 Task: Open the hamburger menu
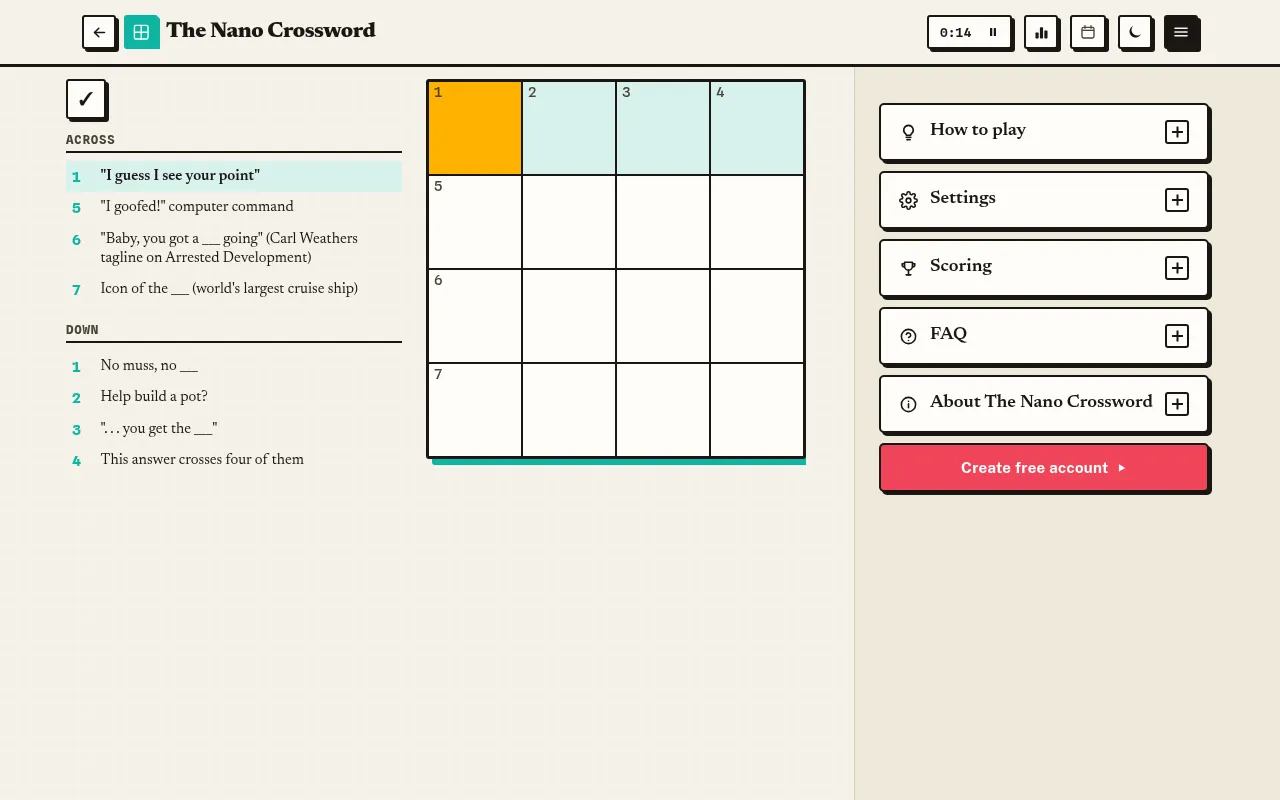click(1181, 32)
